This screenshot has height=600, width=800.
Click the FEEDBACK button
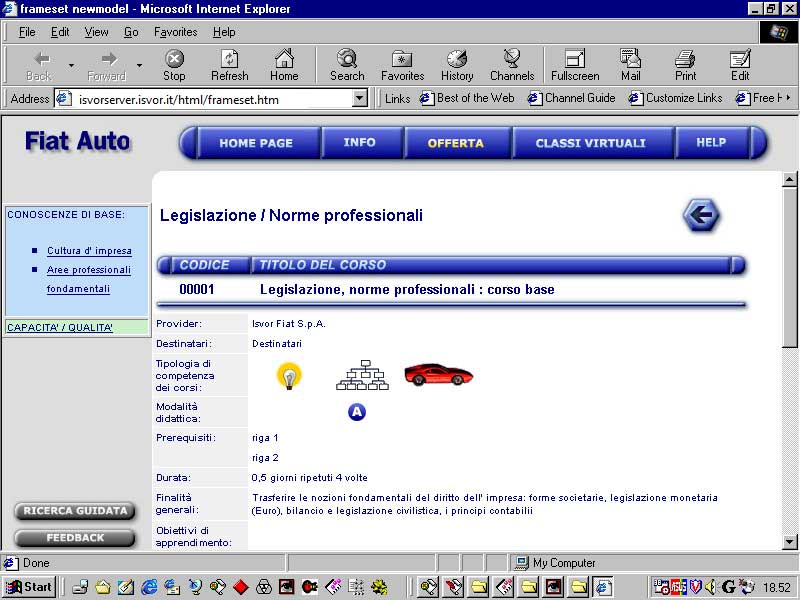click(75, 538)
